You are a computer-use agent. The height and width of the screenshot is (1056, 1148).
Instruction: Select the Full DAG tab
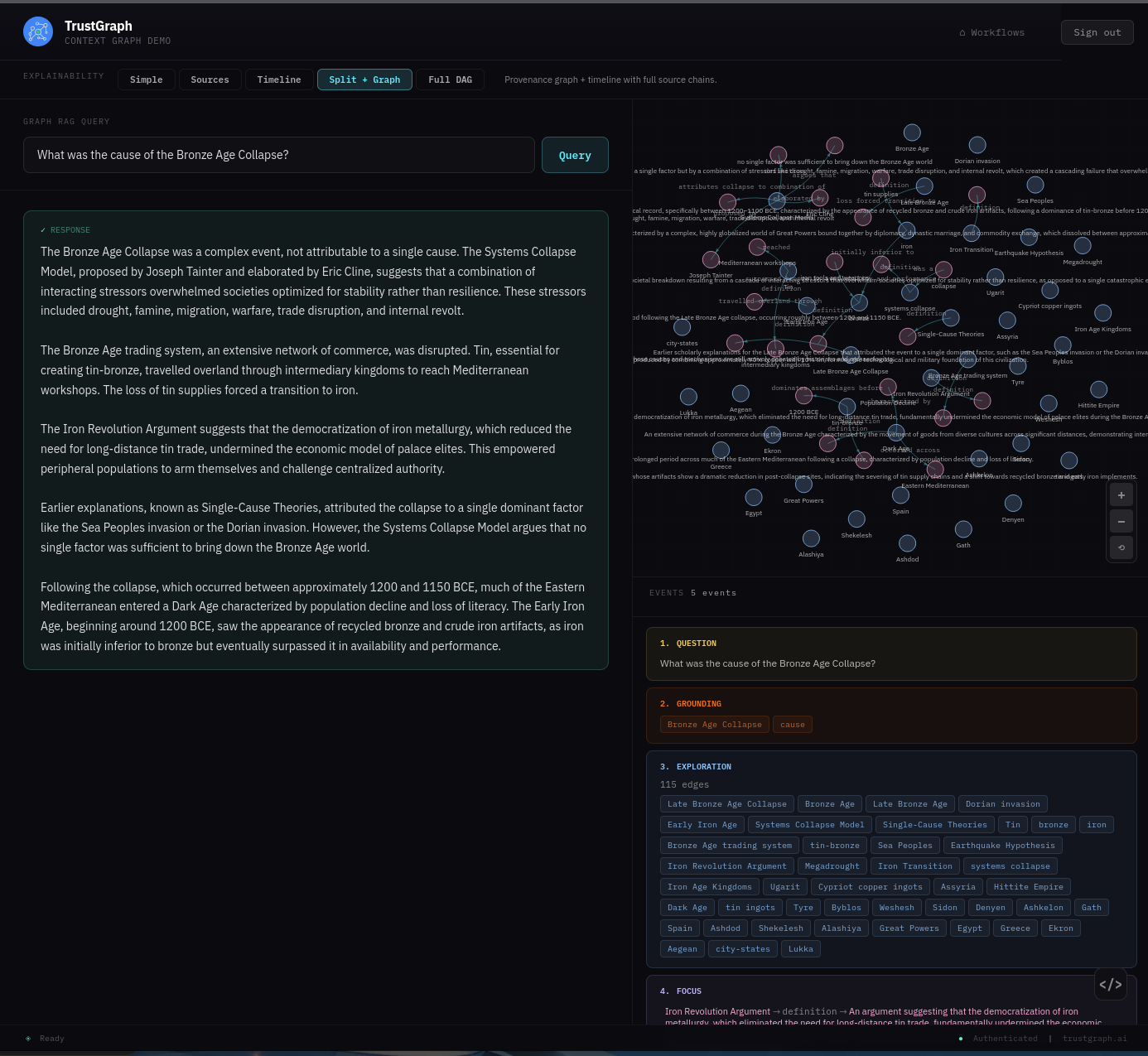coord(450,80)
